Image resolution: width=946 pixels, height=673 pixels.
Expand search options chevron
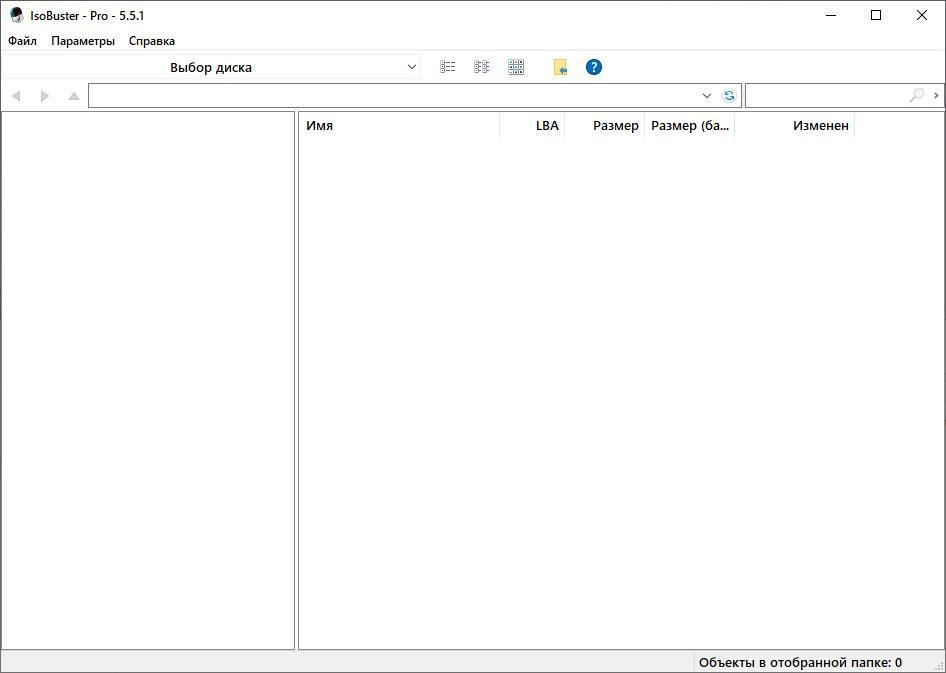[936, 95]
